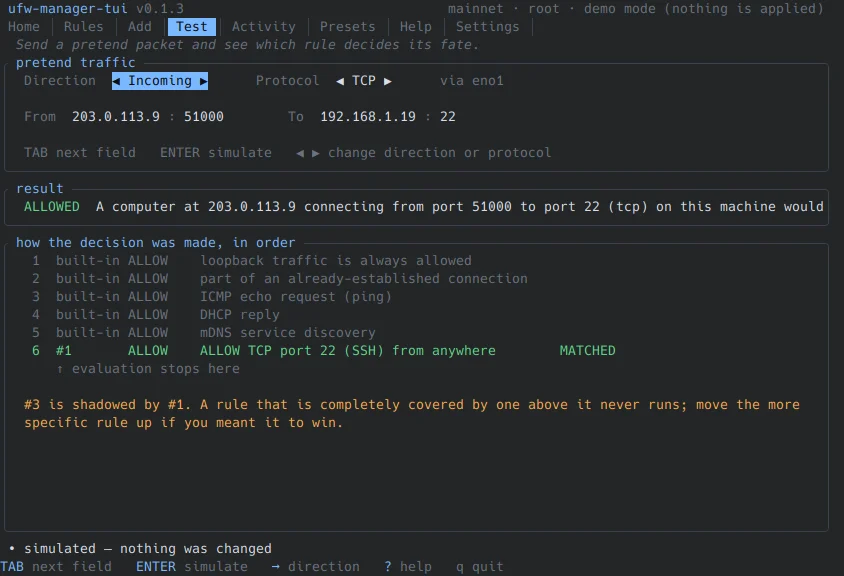
Task: Edit the To address 192.168.1.19
Action: click(x=368, y=117)
